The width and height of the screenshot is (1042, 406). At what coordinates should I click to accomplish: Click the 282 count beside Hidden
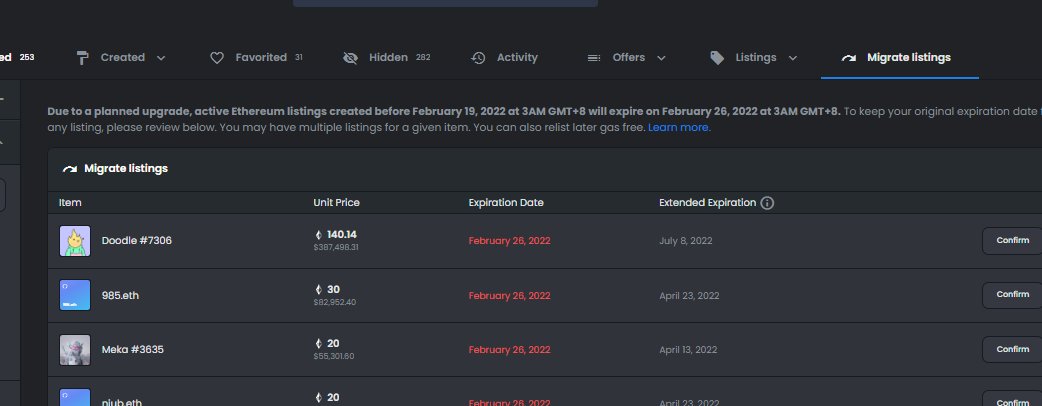point(423,58)
